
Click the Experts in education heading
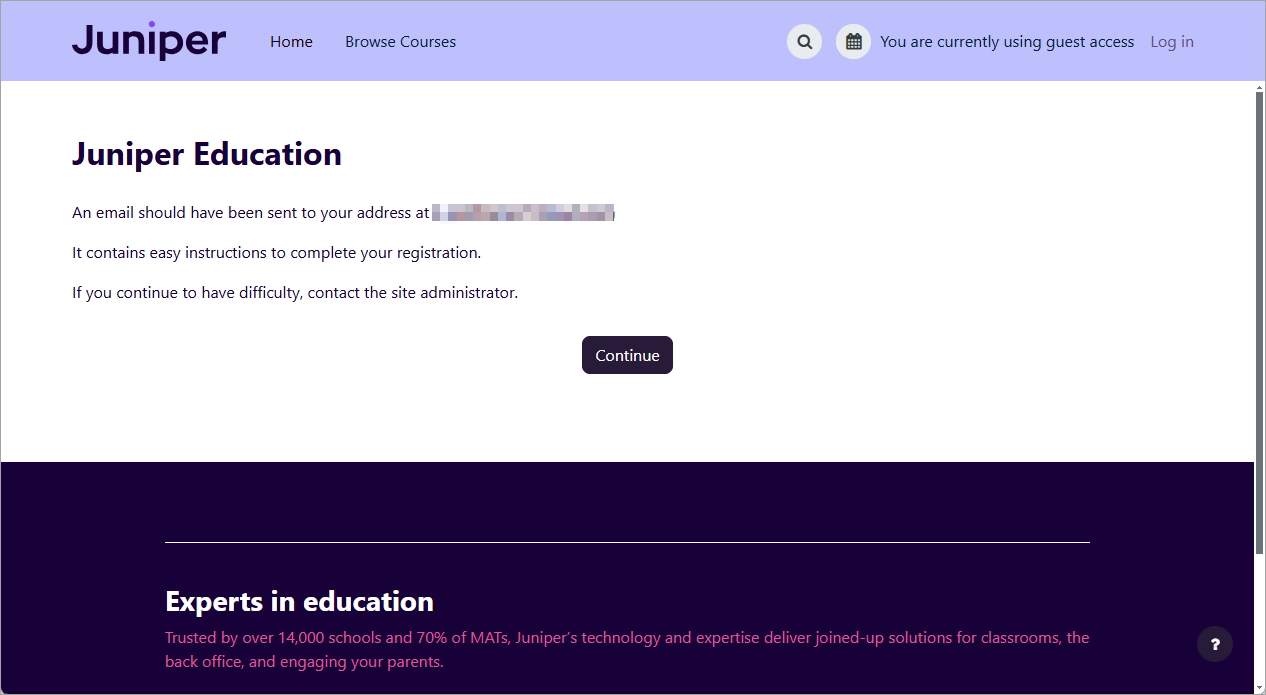299,601
